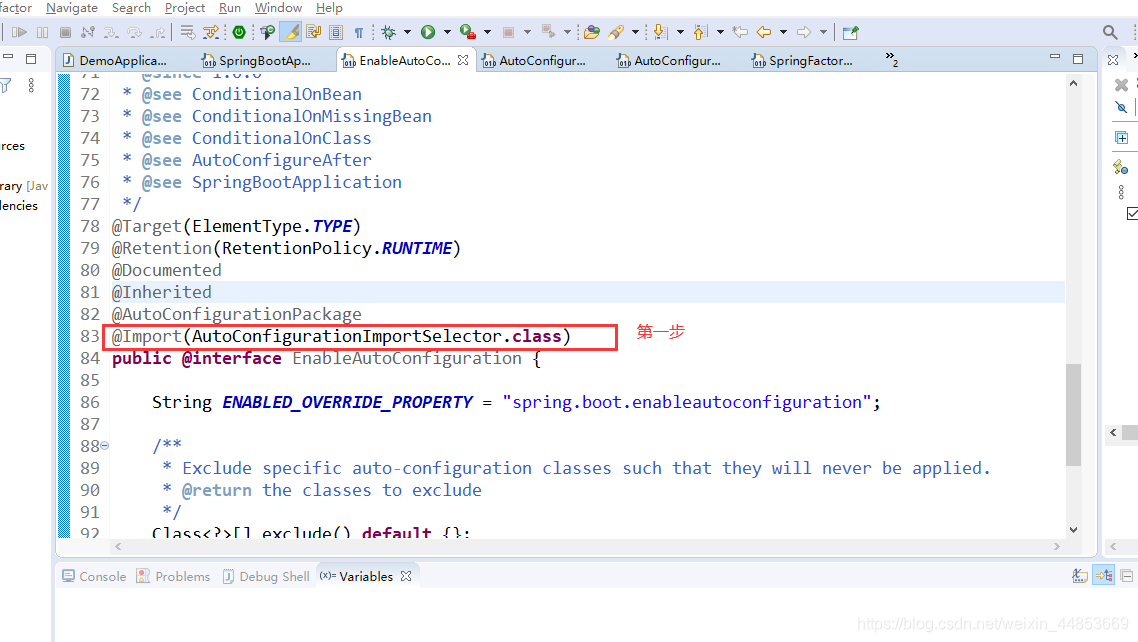
Task: Click the Last Edit Location icon
Action: (x=740, y=32)
